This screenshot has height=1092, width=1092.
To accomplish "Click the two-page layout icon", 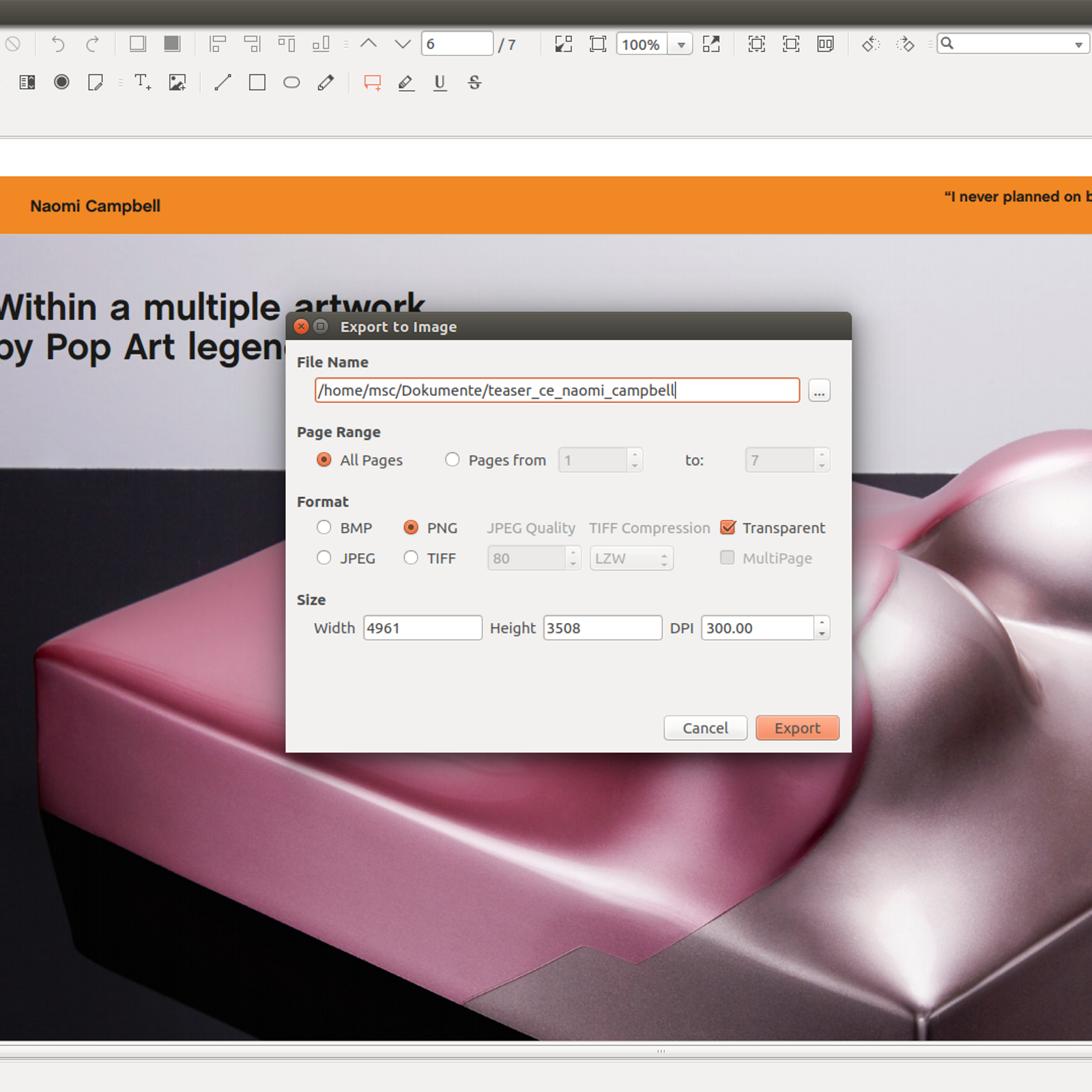I will click(x=825, y=44).
